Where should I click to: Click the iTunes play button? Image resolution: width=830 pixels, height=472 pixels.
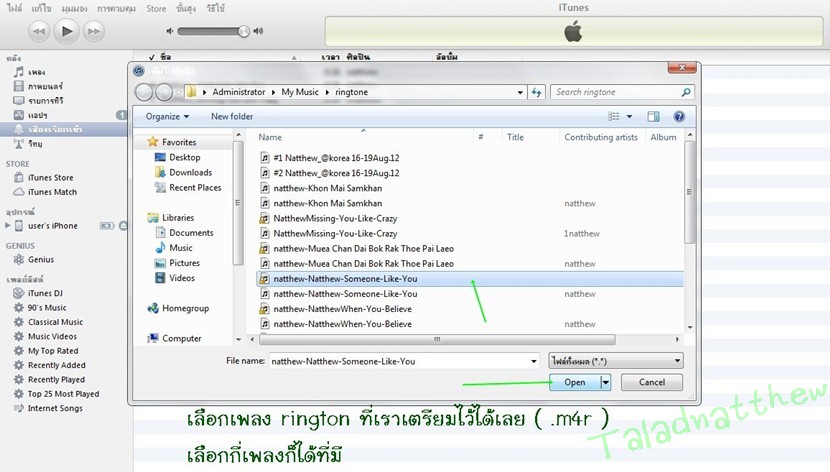[x=67, y=31]
